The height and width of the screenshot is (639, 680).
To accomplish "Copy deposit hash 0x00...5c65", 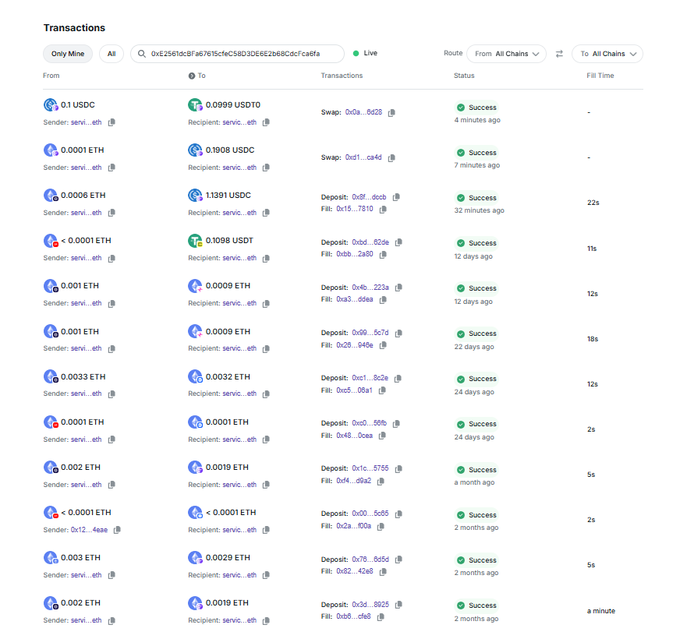I will coord(399,514).
